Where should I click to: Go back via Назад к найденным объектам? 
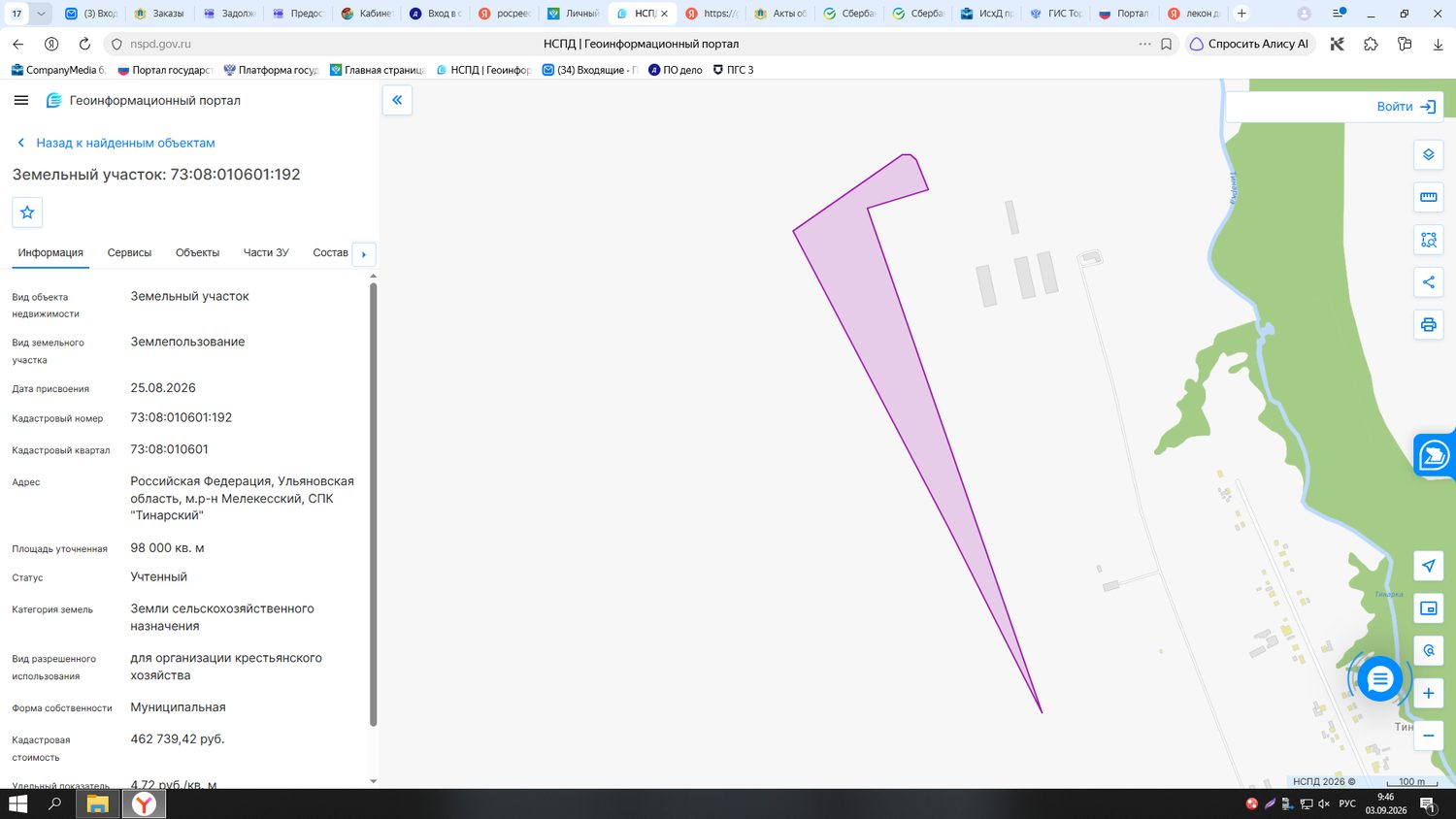coord(116,143)
